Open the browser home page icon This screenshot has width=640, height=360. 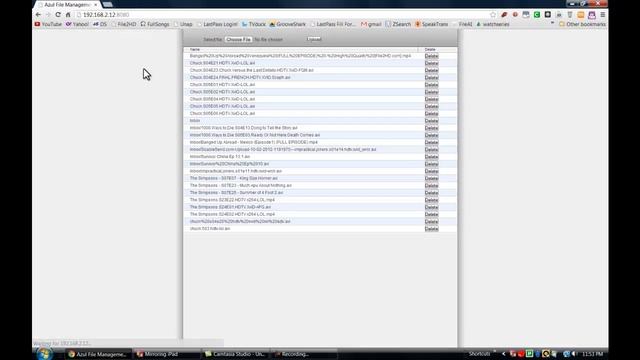tap(68, 15)
